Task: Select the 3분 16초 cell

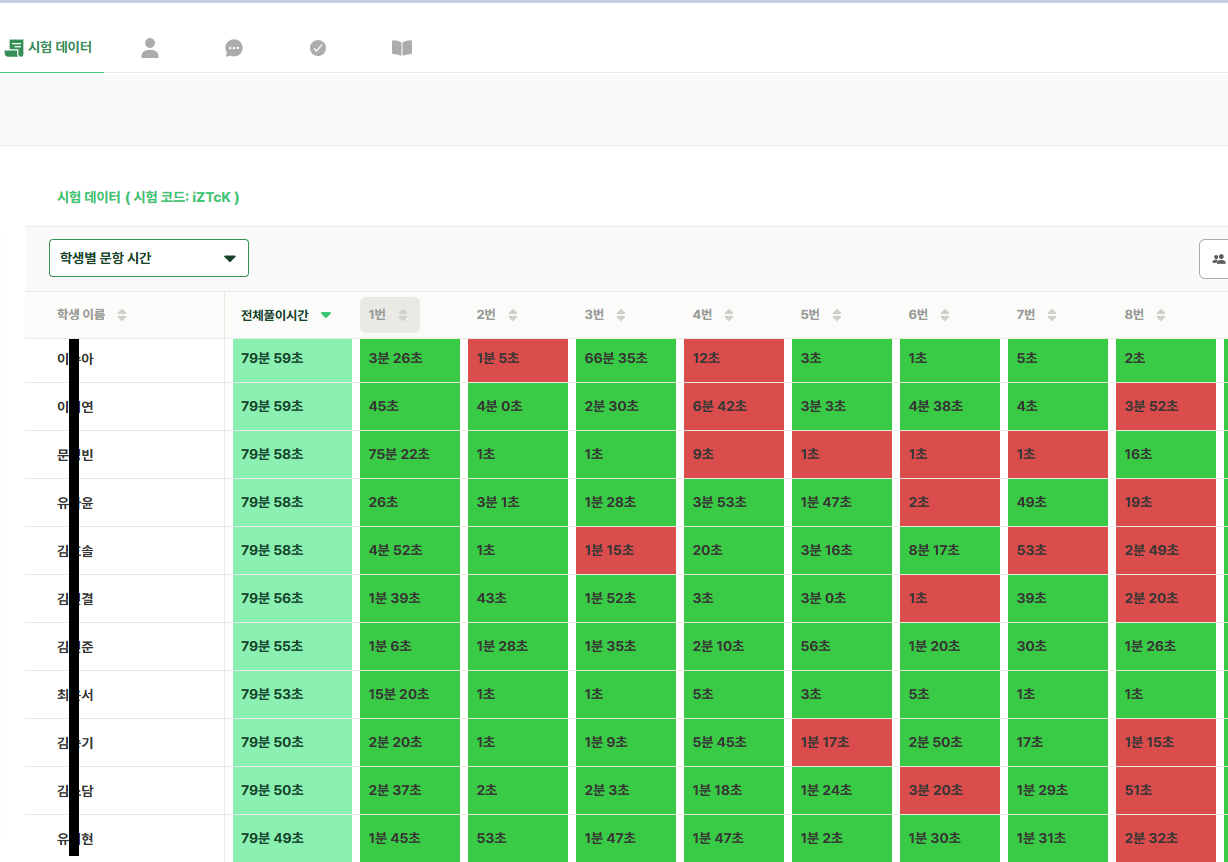Action: 842,550
